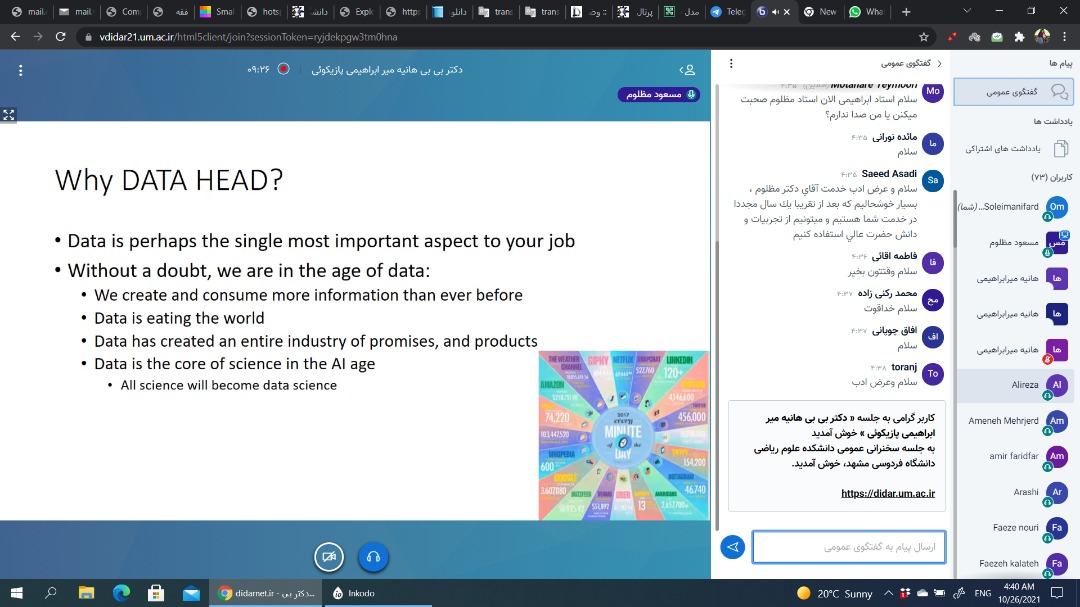Open the chat options three-dot menu
The width and height of the screenshot is (1080, 607).
(x=731, y=63)
